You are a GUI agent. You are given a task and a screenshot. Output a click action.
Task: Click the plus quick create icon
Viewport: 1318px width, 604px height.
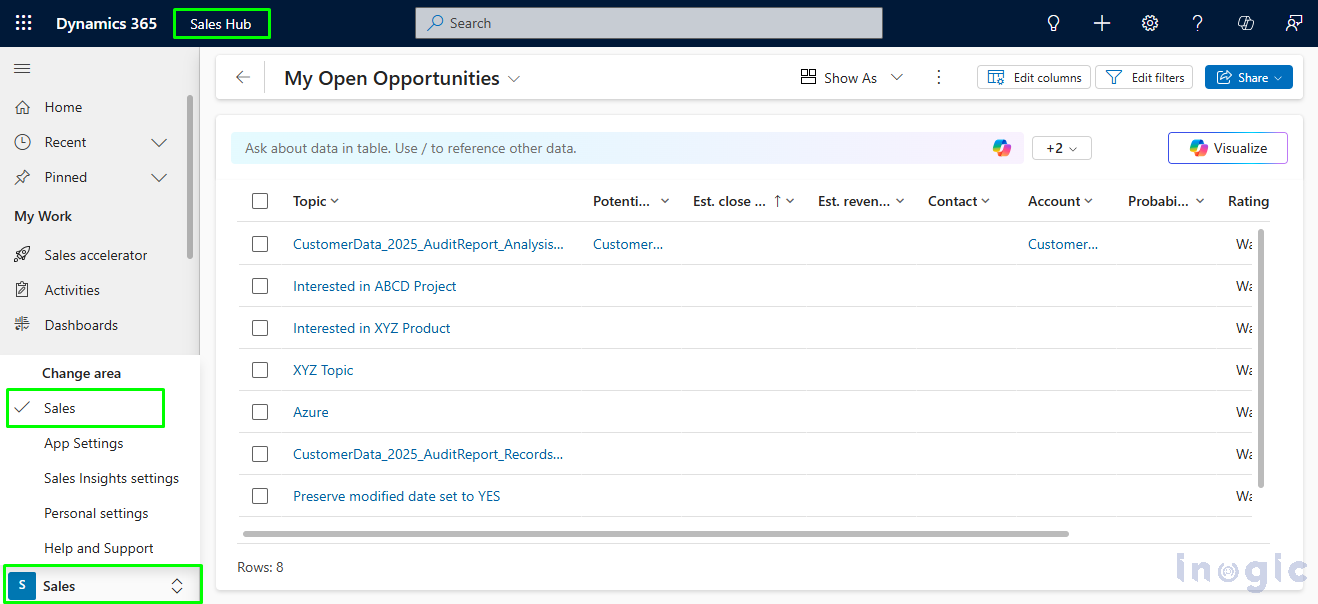1102,23
